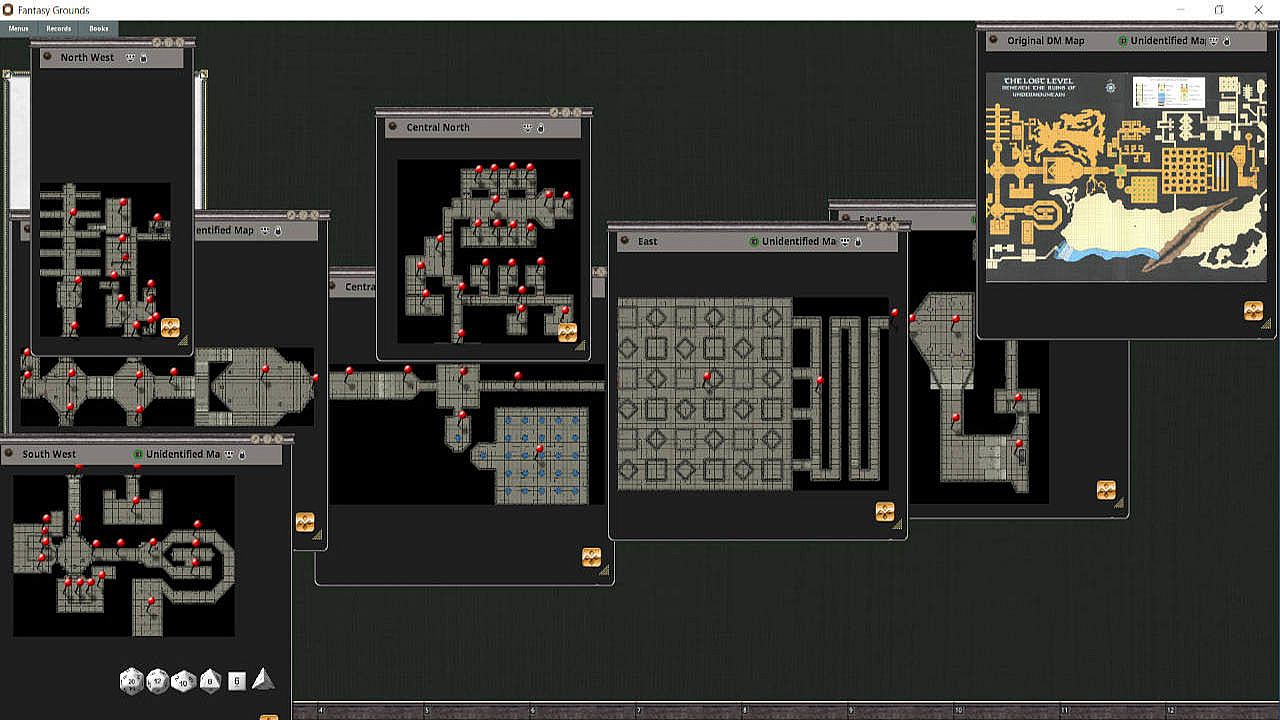Toggle the lock on Central North map

[540, 128]
